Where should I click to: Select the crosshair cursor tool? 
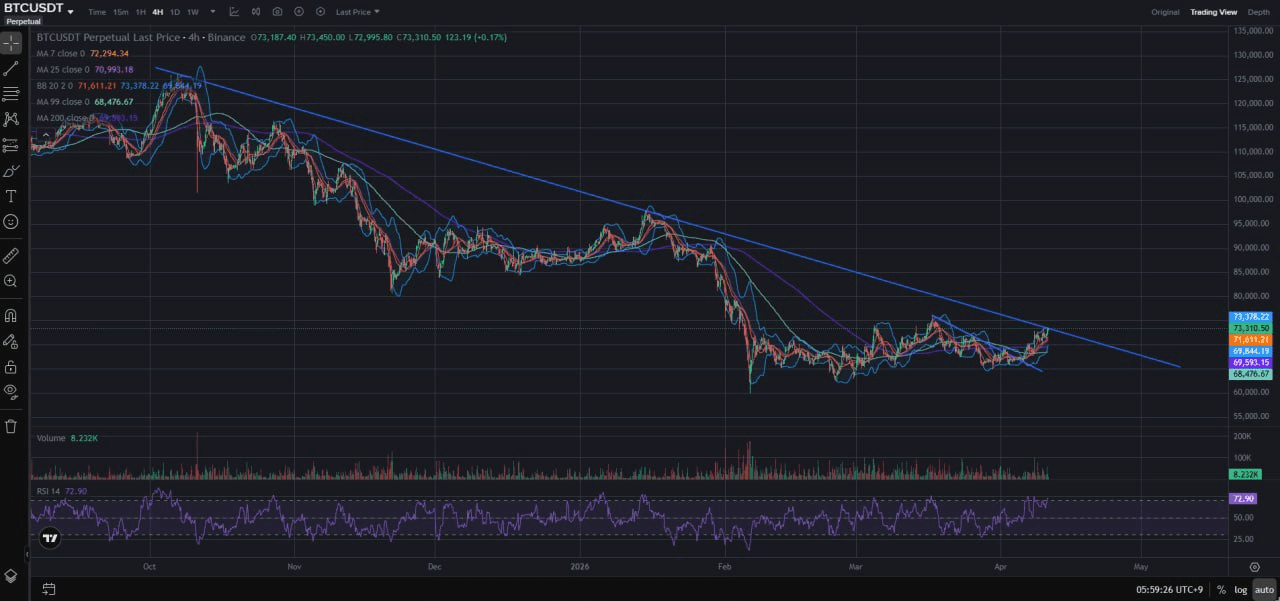click(11, 42)
